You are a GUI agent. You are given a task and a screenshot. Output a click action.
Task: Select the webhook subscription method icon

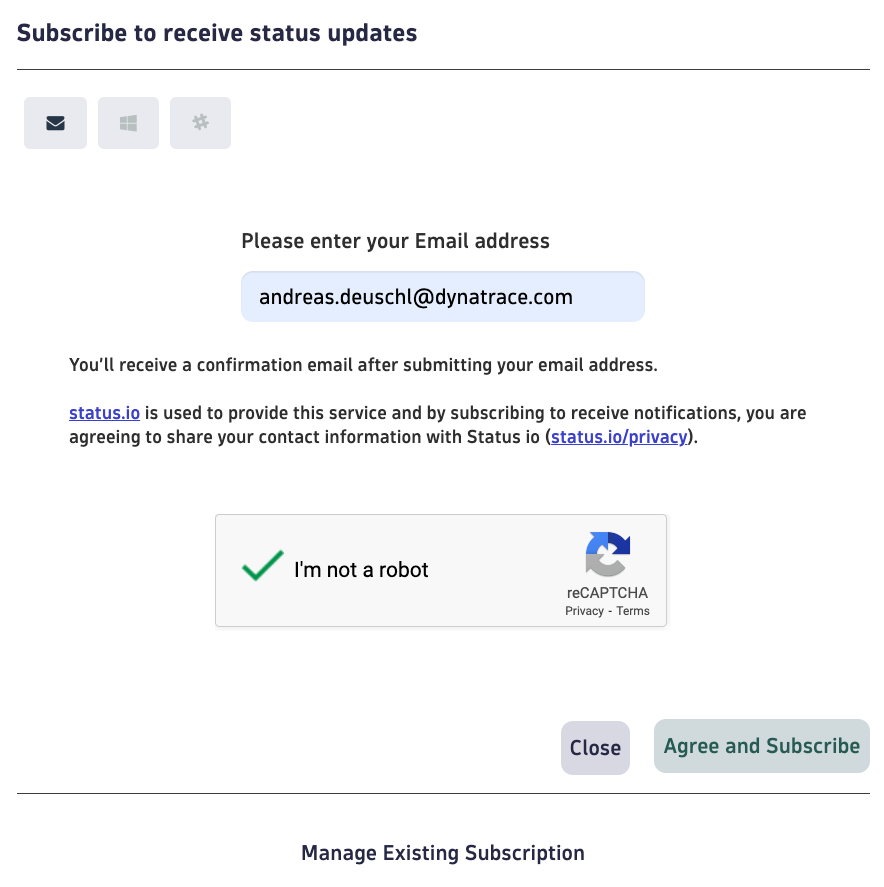tap(200, 122)
